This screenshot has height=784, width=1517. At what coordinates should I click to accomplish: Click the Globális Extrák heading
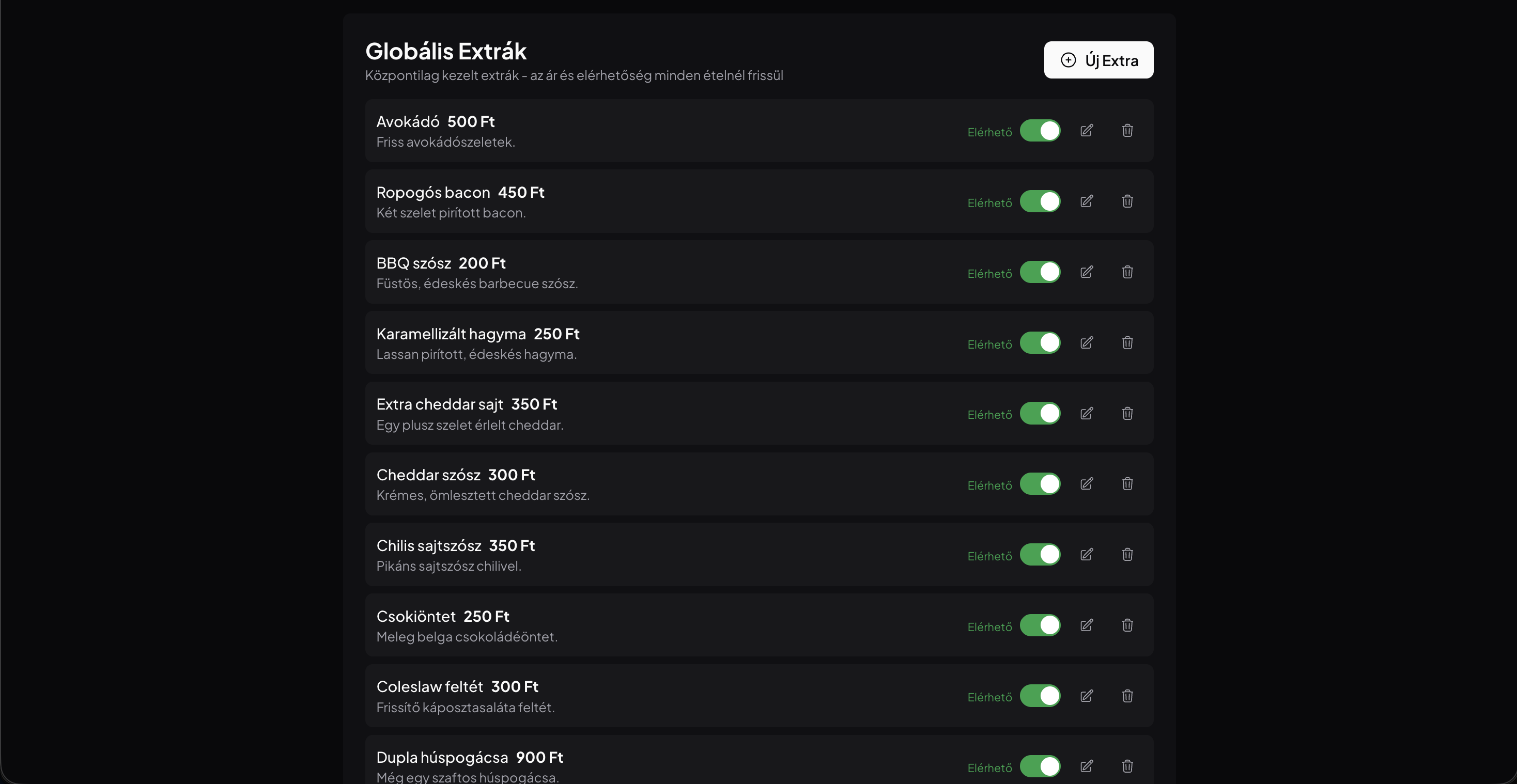(x=446, y=51)
